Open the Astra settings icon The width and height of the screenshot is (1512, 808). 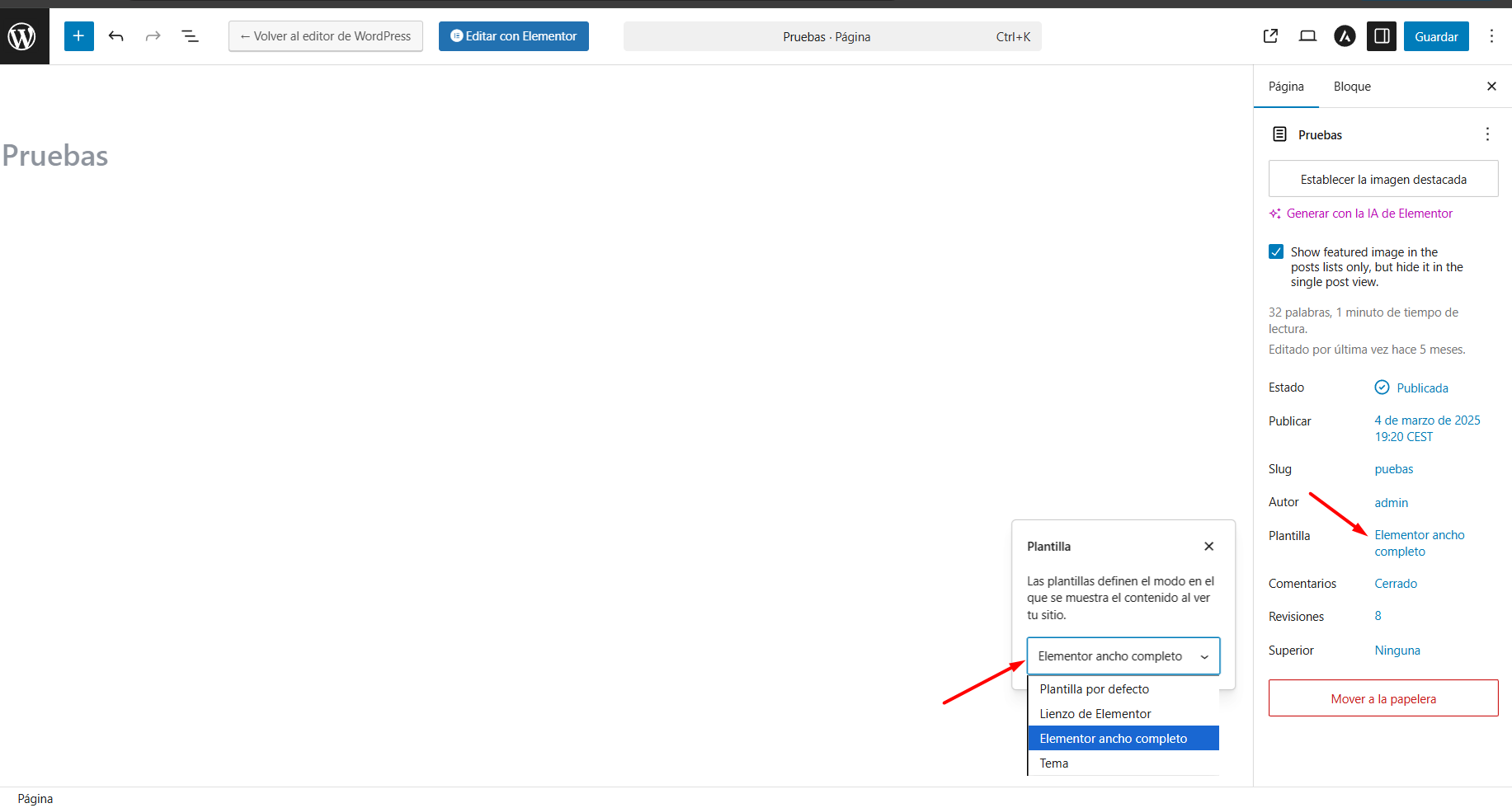pos(1345,36)
